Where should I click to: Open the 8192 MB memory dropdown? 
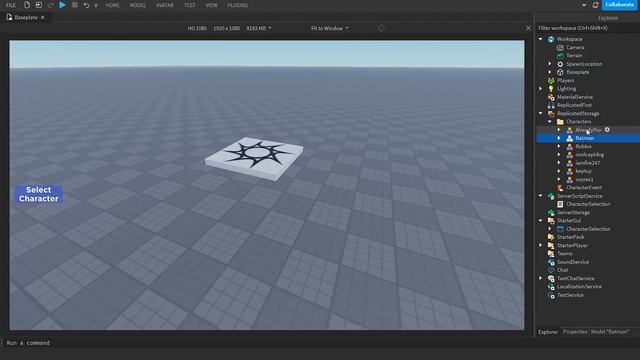259,28
